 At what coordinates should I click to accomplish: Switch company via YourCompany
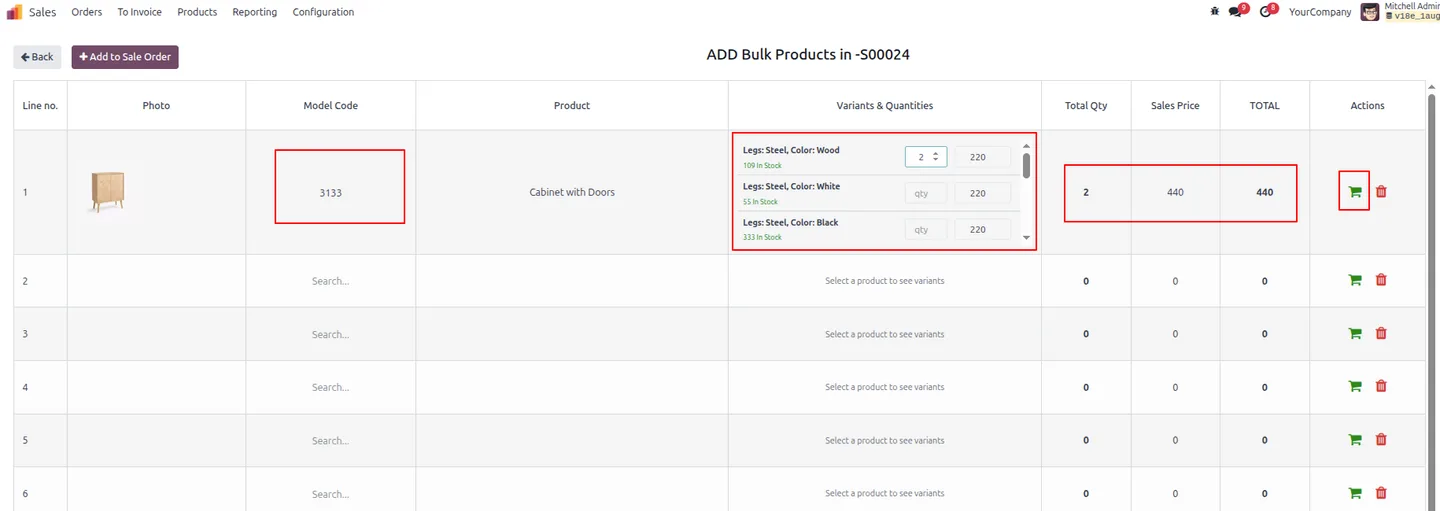pos(1320,12)
